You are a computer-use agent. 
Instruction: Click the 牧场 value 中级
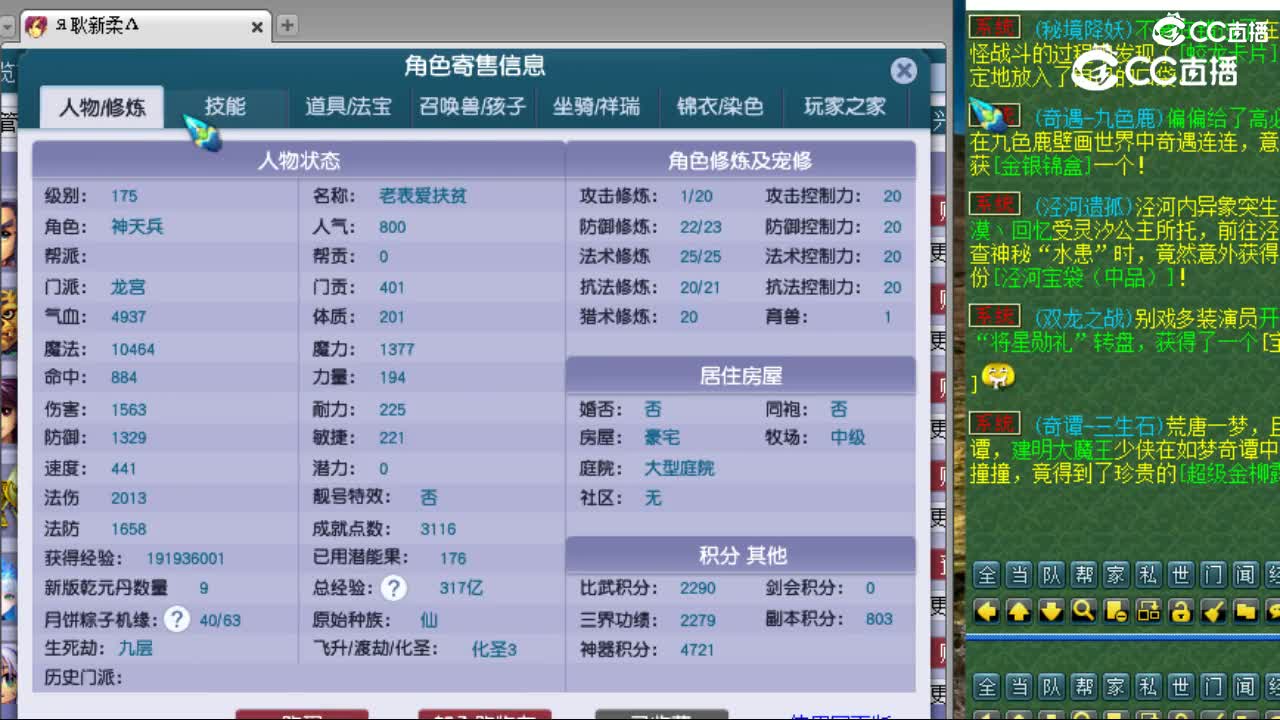click(x=848, y=437)
